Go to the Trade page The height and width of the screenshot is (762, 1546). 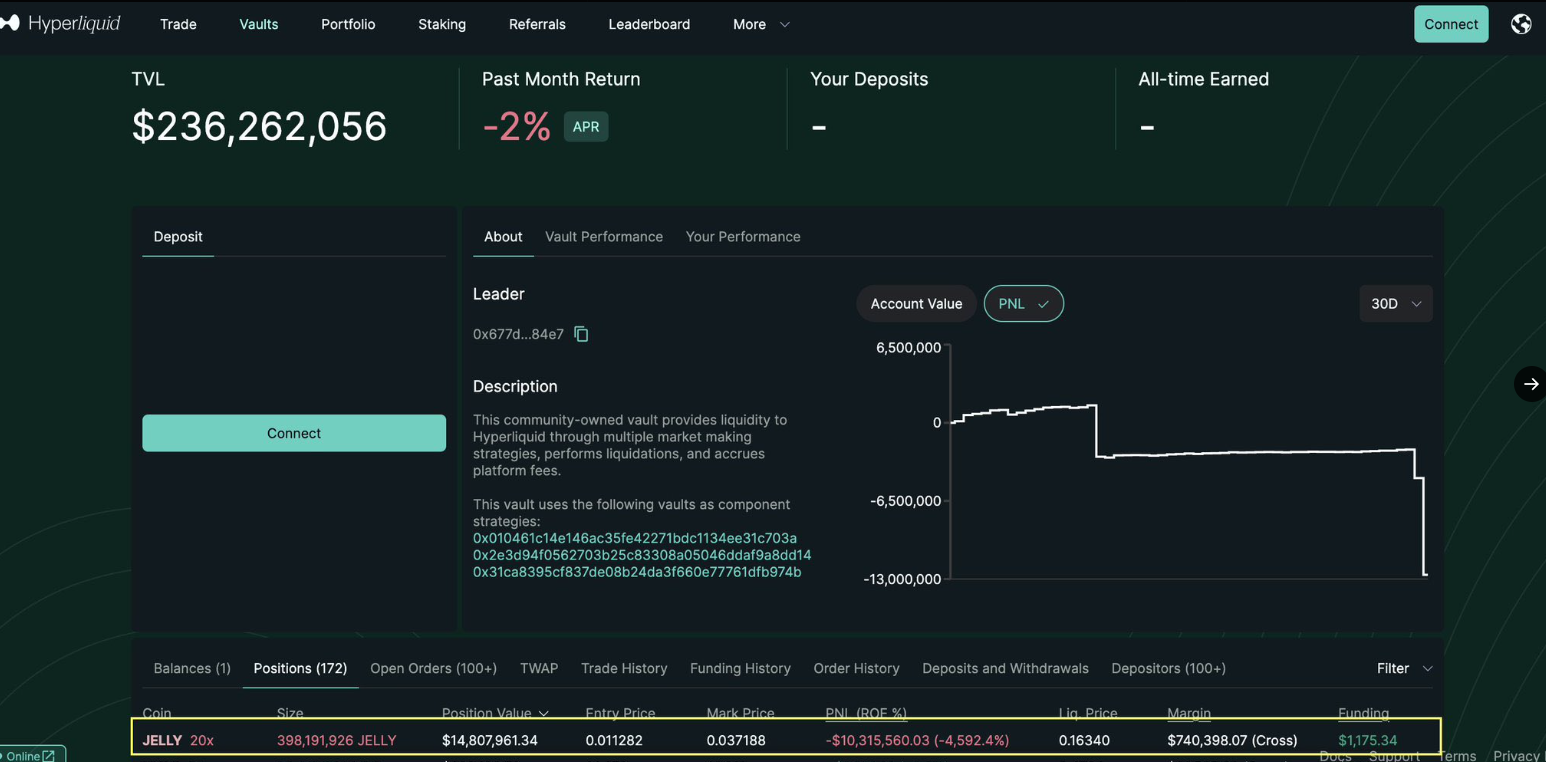point(178,24)
